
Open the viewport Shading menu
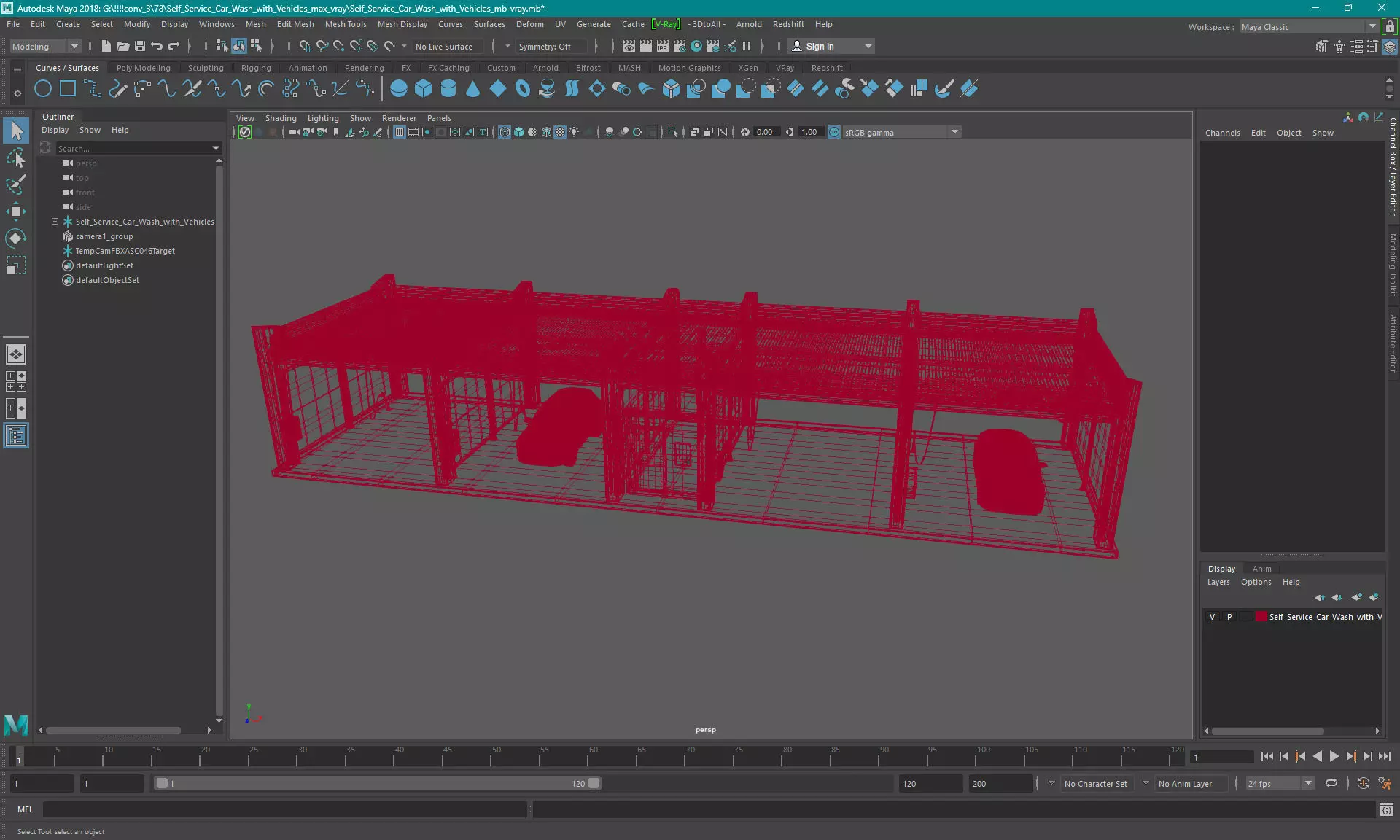pos(281,118)
